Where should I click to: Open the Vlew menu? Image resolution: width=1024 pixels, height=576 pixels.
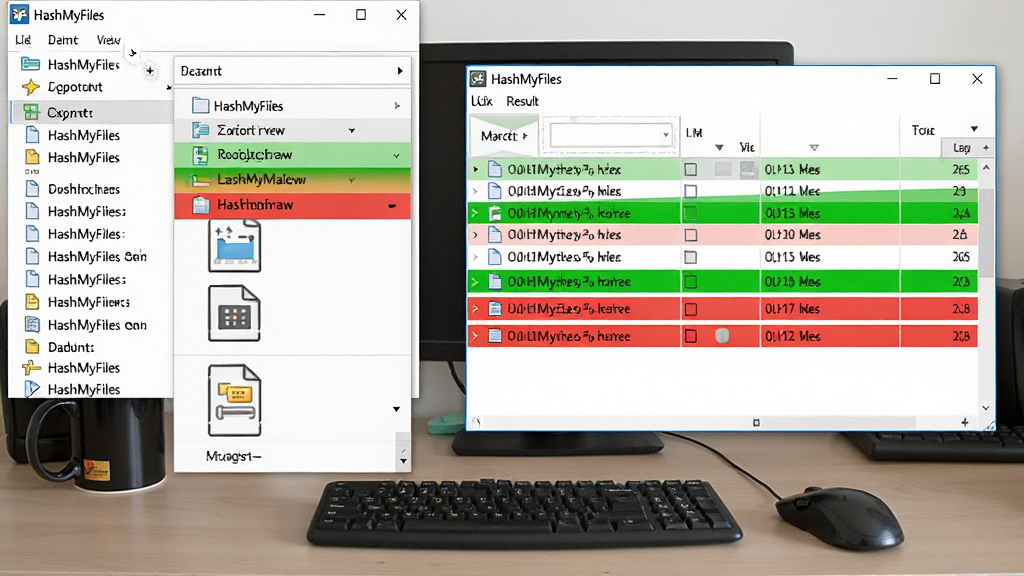[x=108, y=40]
